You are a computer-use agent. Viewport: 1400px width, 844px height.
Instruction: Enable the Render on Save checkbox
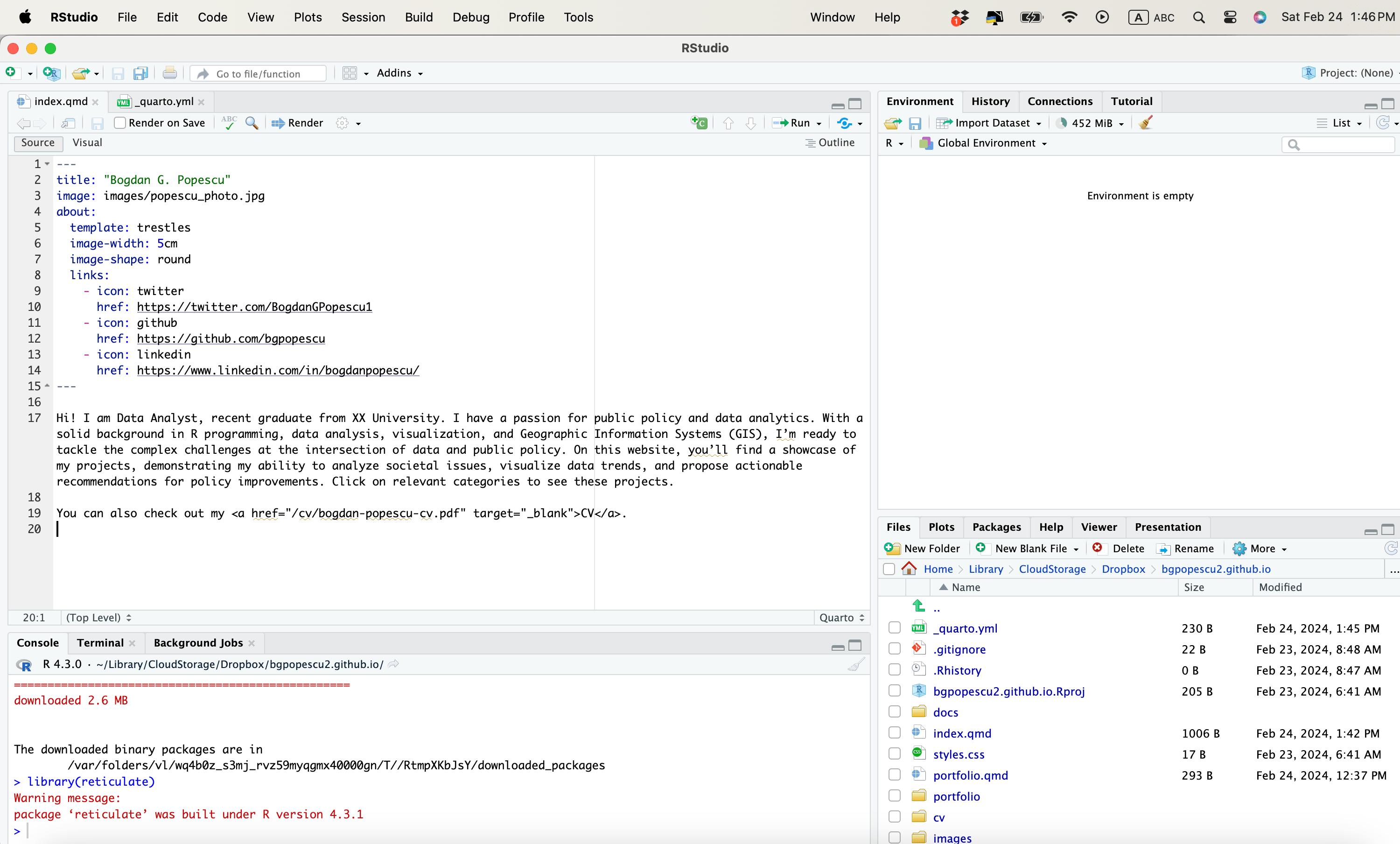click(120, 123)
